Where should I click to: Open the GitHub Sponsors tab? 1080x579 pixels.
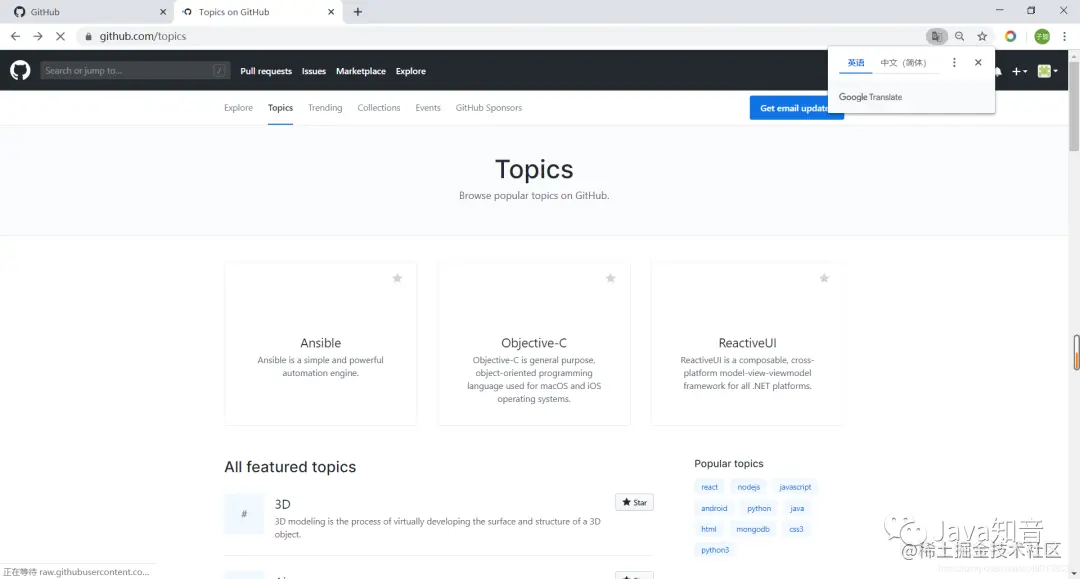(488, 108)
